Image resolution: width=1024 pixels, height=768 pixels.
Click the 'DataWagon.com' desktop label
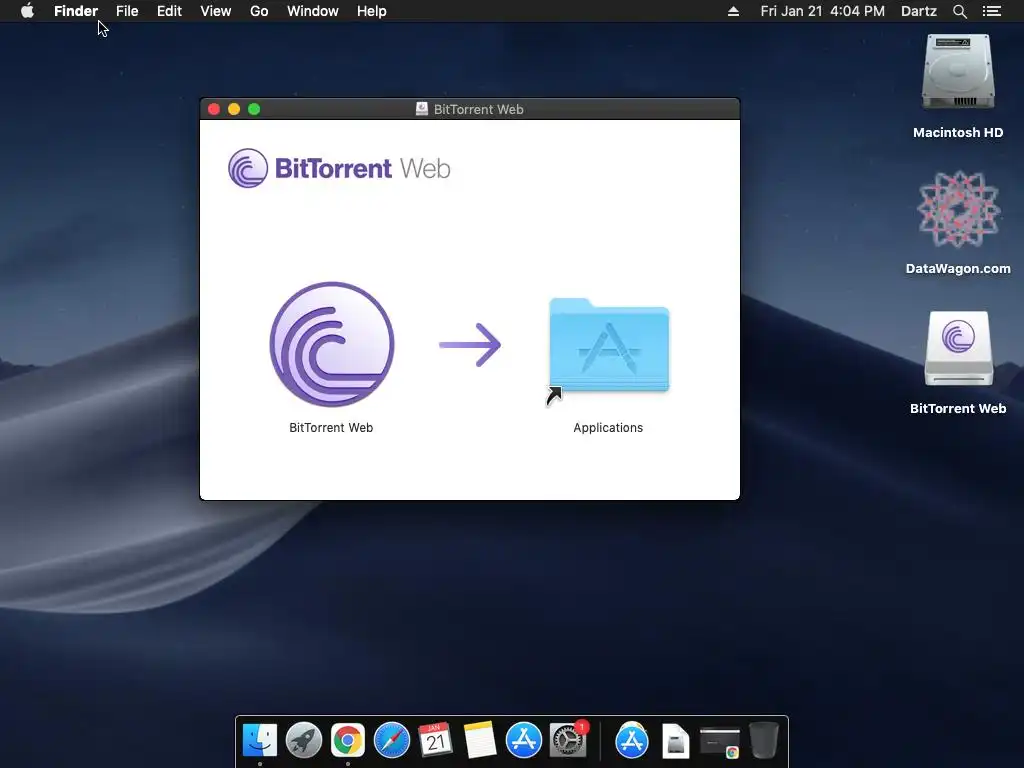(x=958, y=268)
